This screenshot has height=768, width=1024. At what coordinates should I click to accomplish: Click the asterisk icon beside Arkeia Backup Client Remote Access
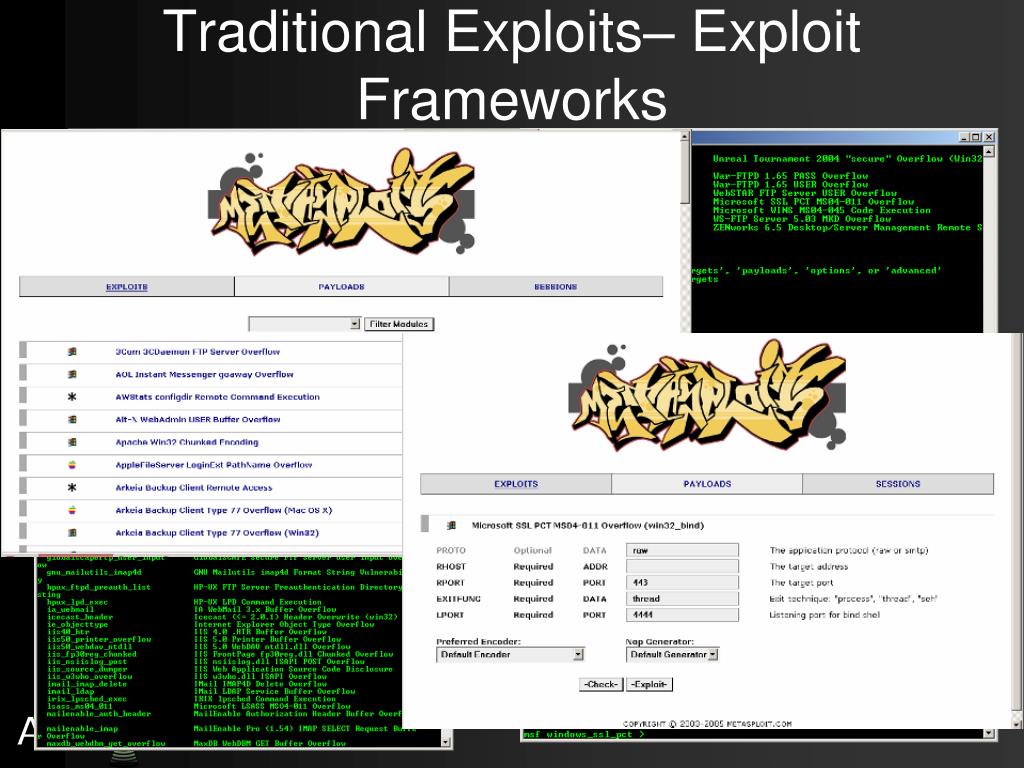click(72, 487)
